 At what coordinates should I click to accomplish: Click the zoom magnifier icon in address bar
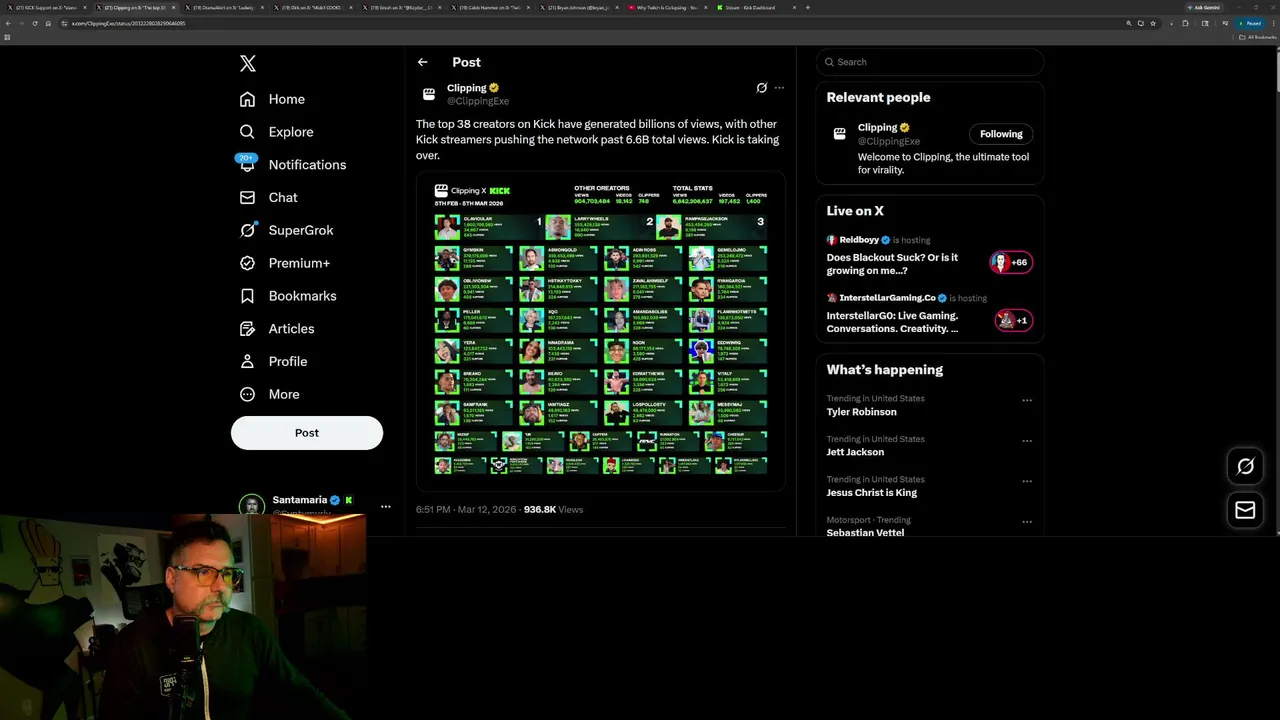tap(1129, 23)
